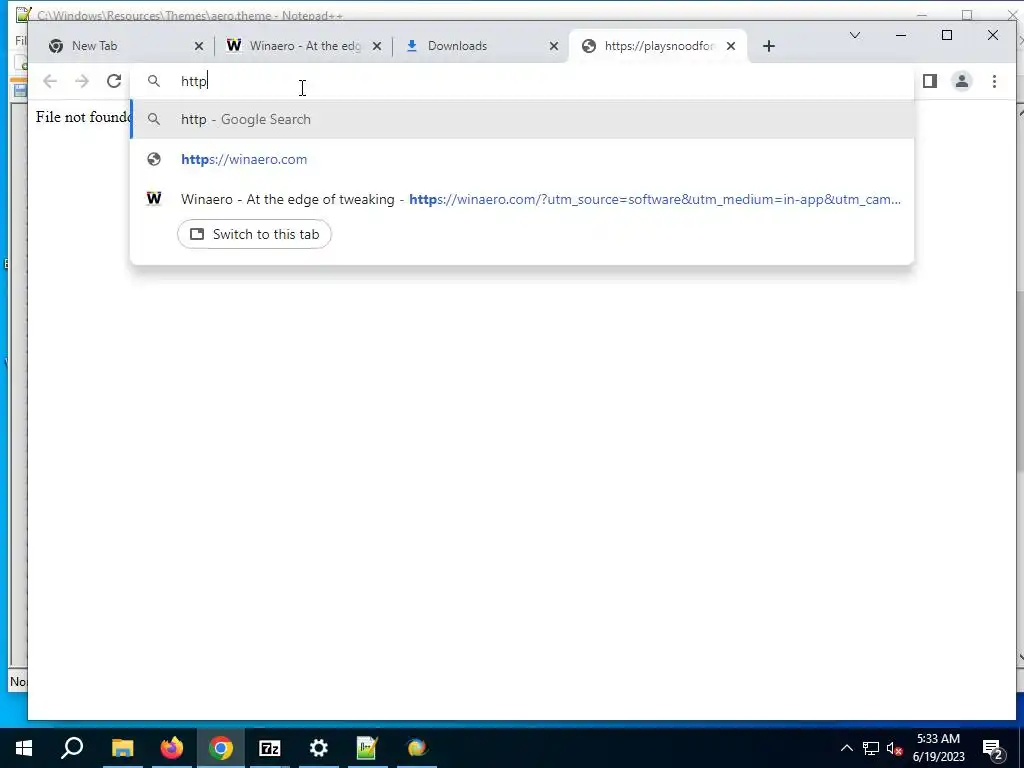
Task: Open a new Chrome tab with plus button
Action: tap(769, 46)
